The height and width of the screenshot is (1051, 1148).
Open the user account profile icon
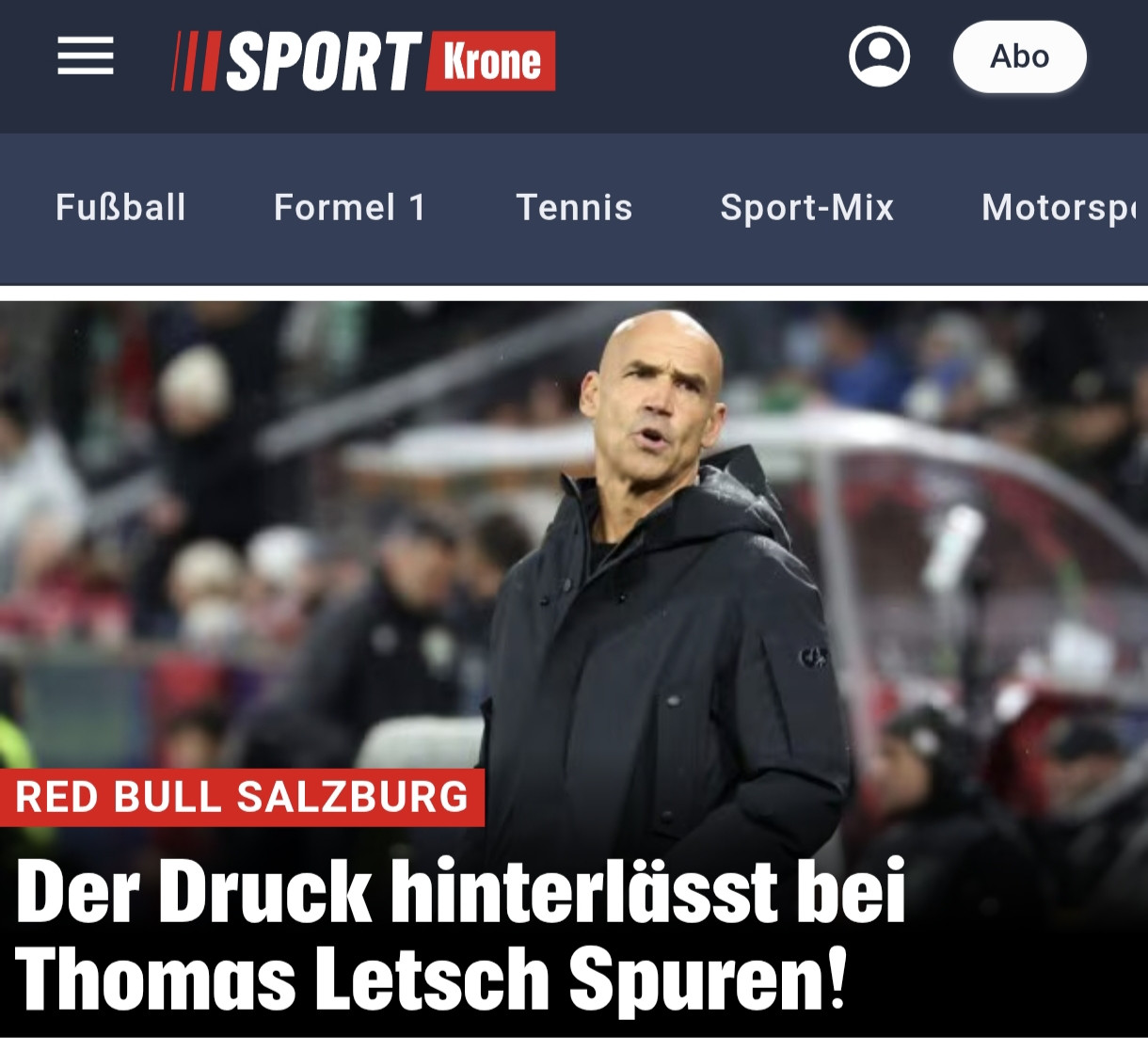tap(880, 56)
